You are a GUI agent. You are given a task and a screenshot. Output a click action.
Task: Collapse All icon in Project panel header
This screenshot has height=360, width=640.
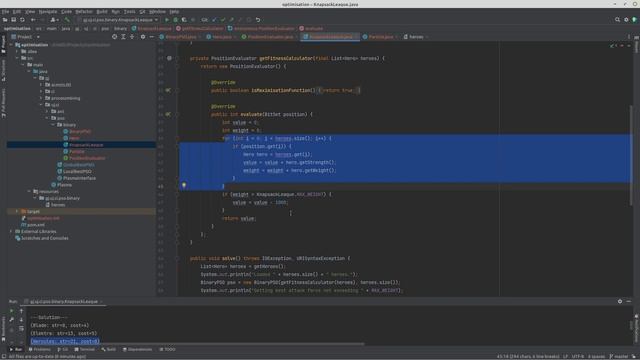[x=132, y=37]
